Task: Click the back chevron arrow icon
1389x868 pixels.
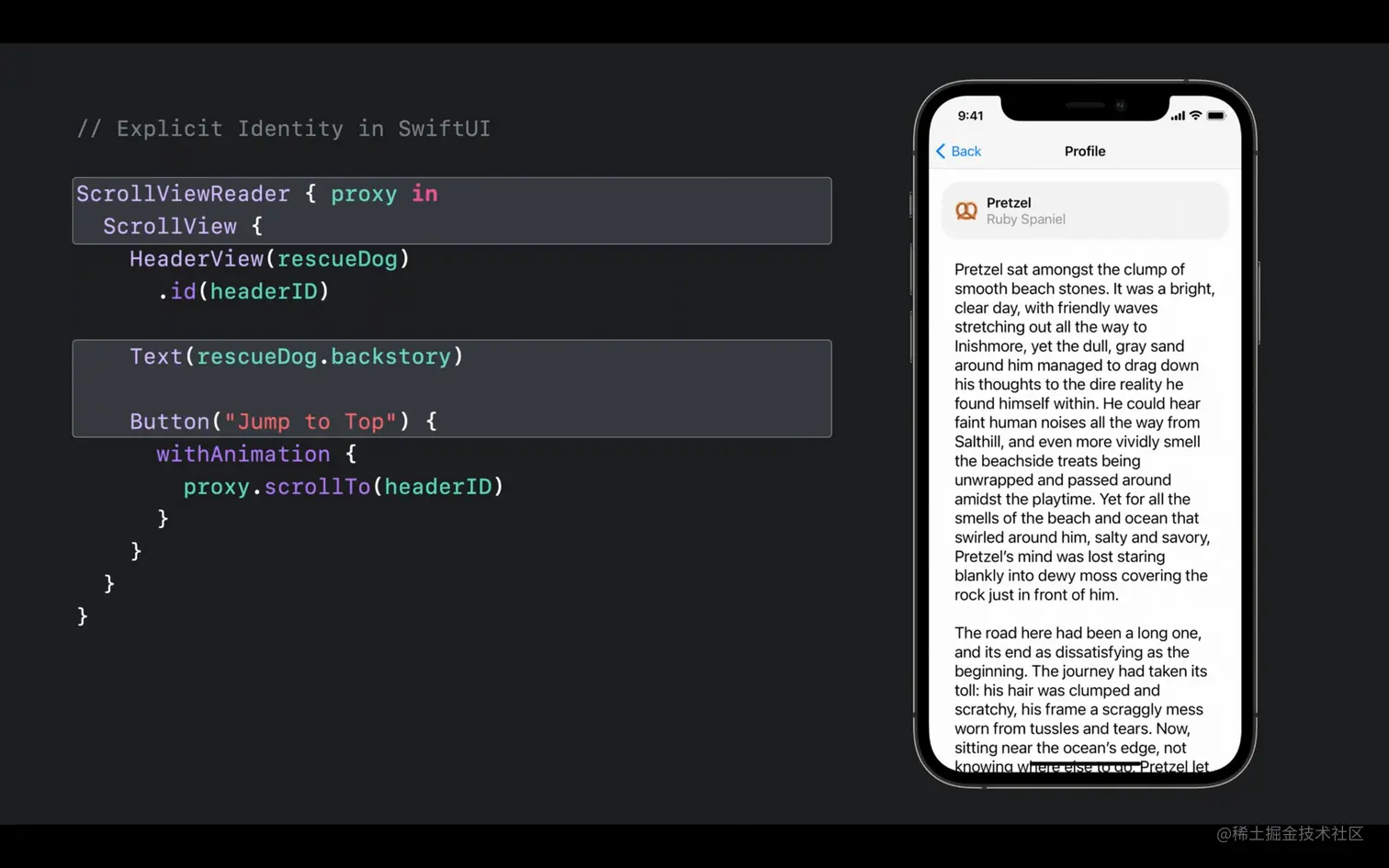Action: 941,152
